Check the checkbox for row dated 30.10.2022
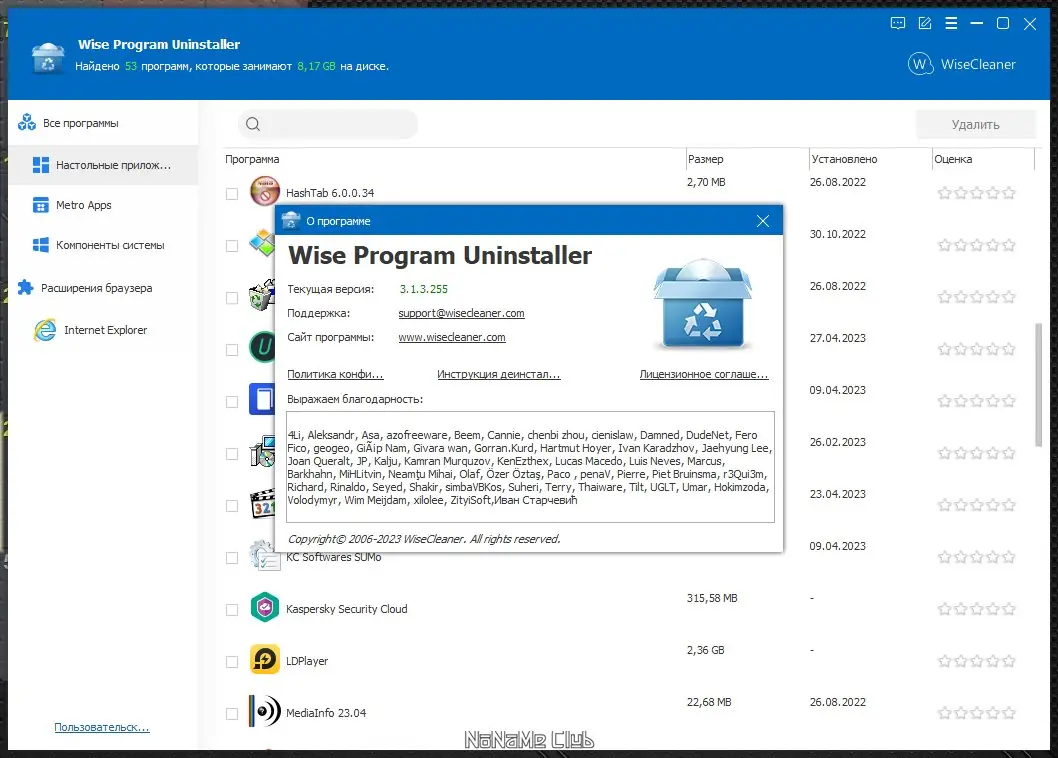 (232, 246)
